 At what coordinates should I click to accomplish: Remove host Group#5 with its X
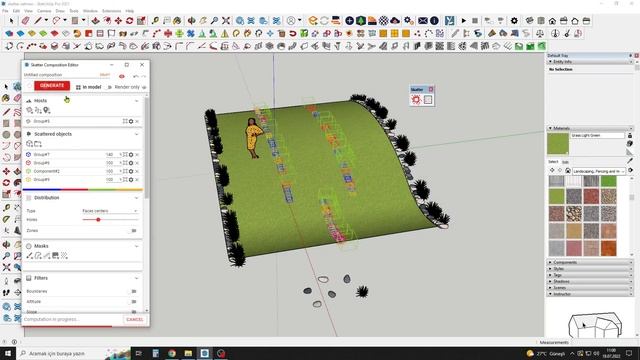137,121
